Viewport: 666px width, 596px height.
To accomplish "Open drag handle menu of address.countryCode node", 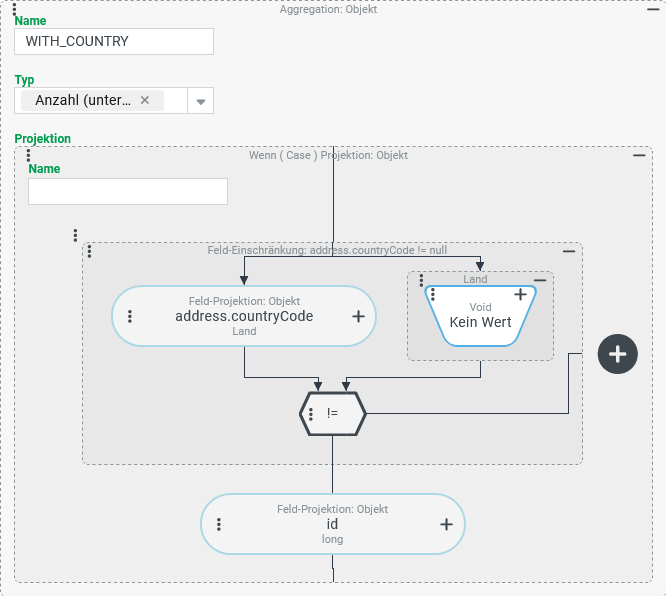I will coord(130,316).
